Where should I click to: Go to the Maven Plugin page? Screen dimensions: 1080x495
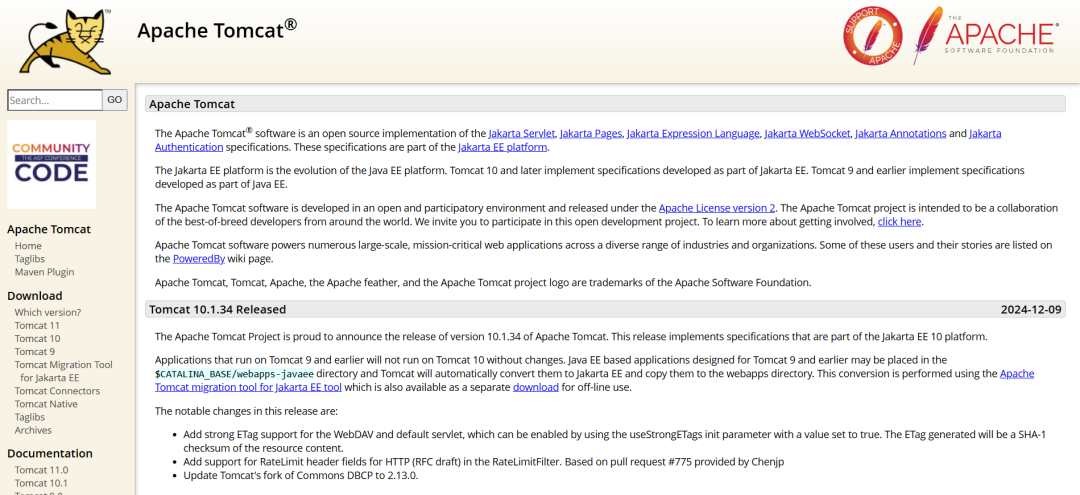pyautogui.click(x=44, y=272)
